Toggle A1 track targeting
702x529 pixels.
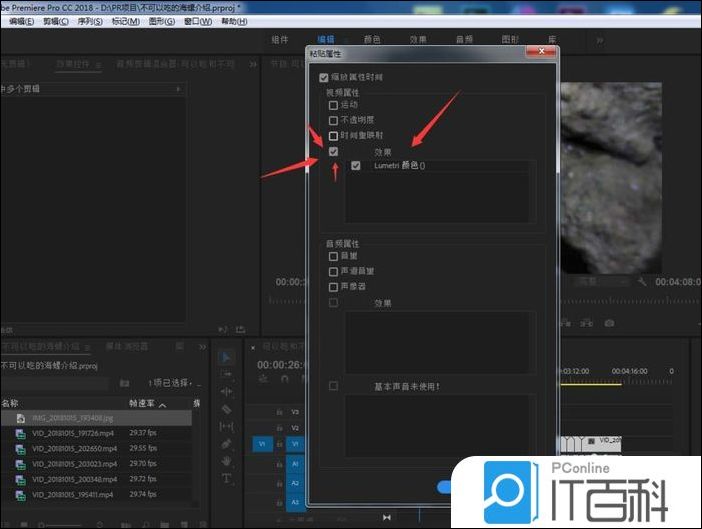pos(295,464)
